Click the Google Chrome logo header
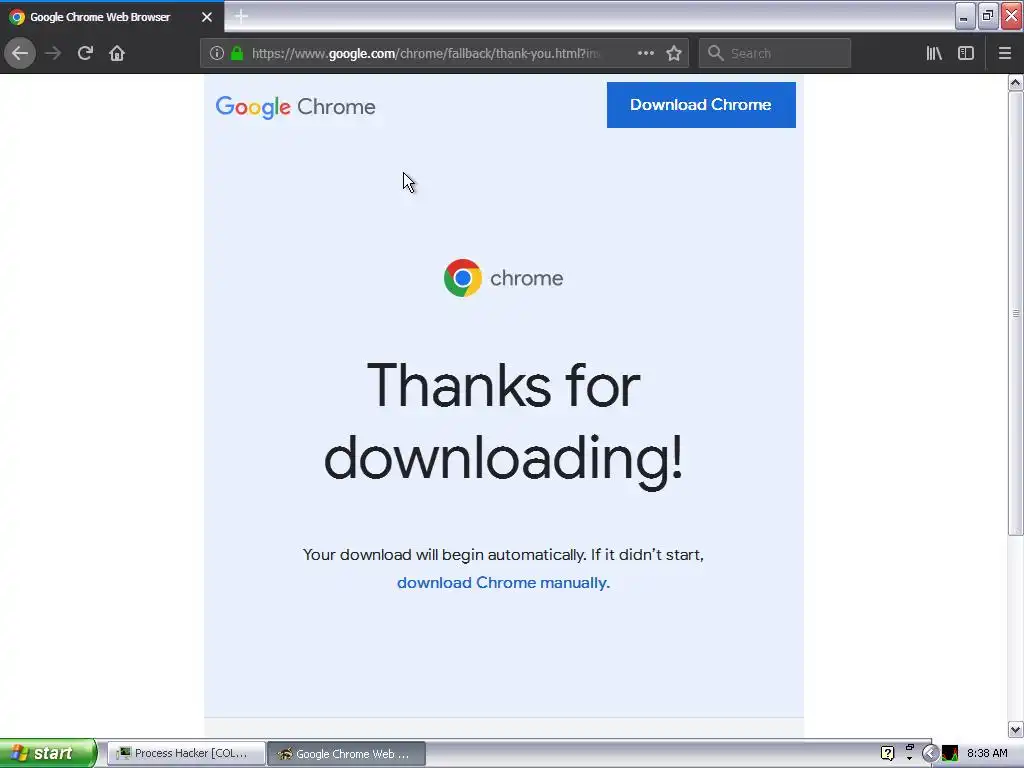 pyautogui.click(x=295, y=107)
